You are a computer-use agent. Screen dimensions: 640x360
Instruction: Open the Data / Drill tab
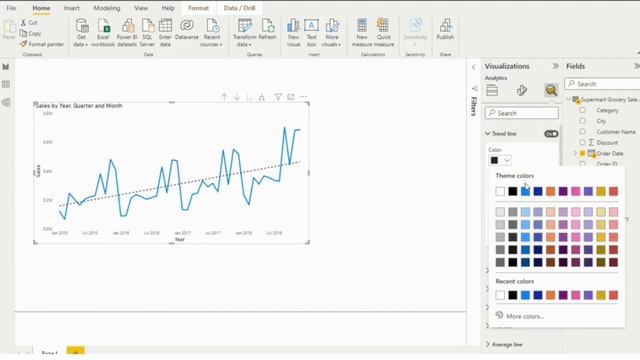pyautogui.click(x=240, y=8)
